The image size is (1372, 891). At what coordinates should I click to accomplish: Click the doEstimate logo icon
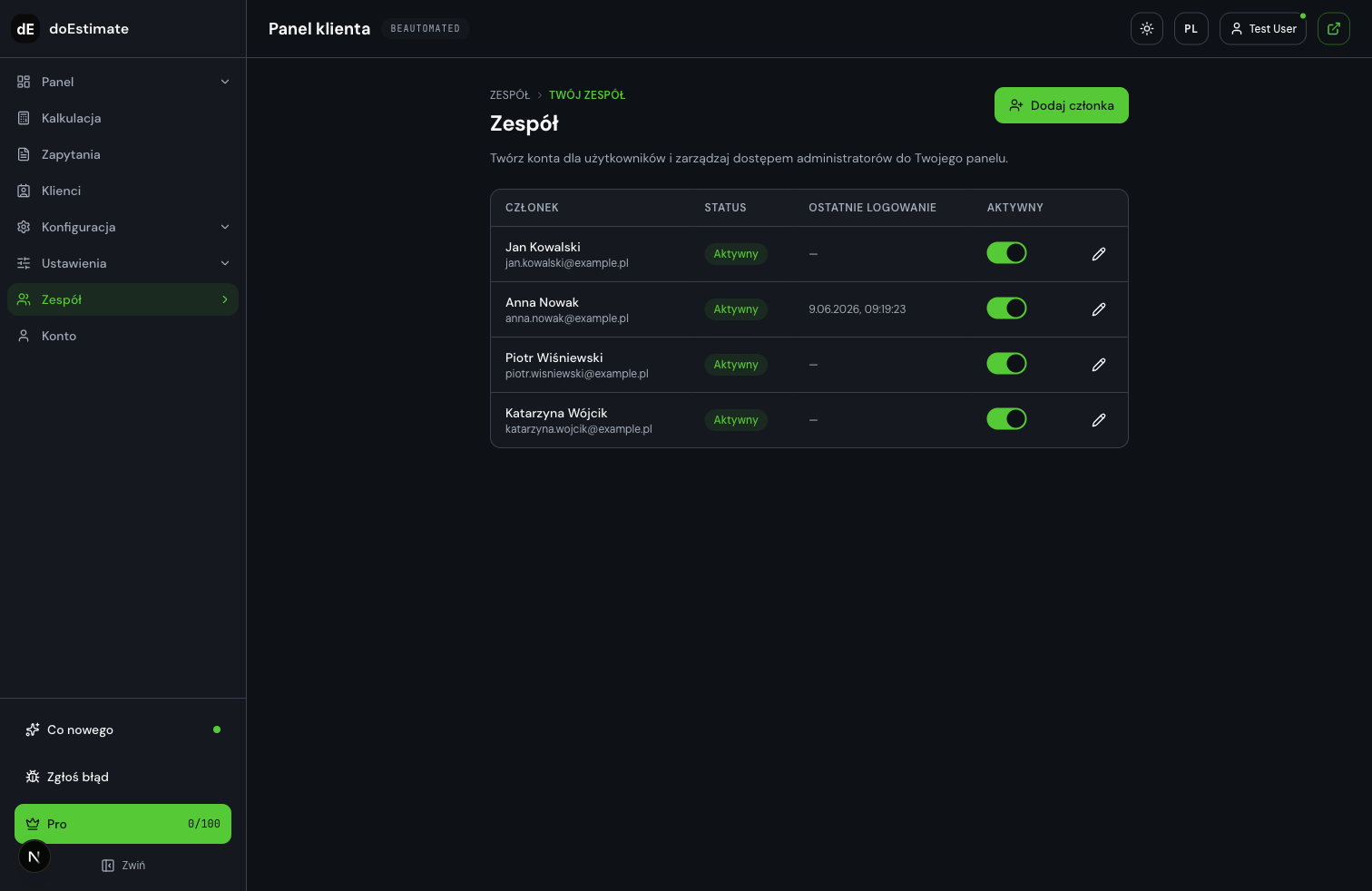pyautogui.click(x=25, y=29)
